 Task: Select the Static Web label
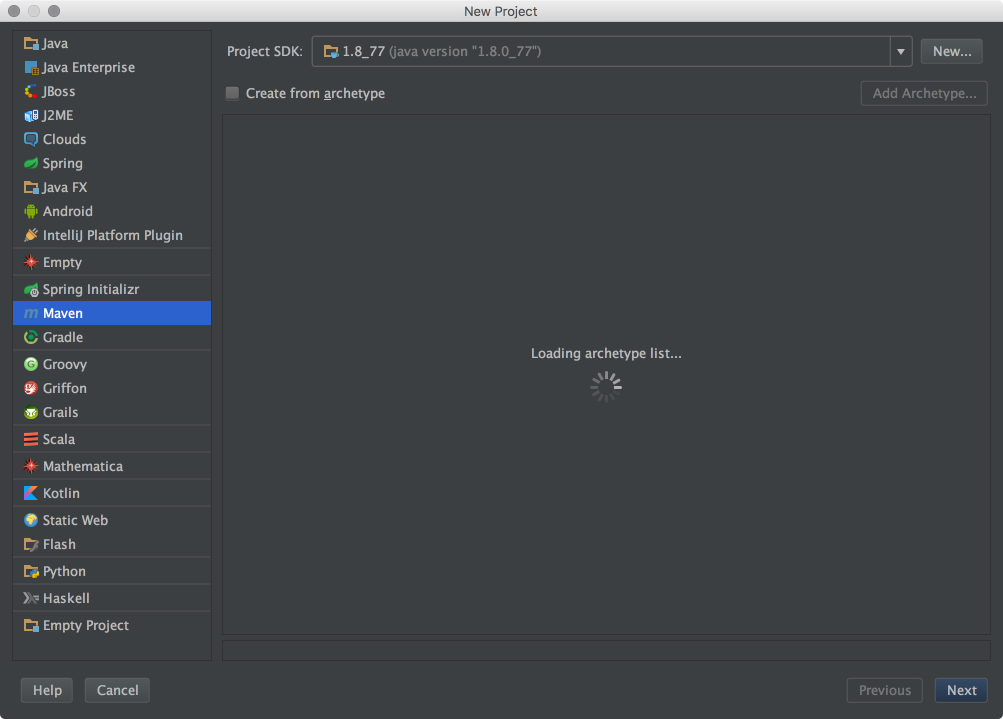pos(75,520)
